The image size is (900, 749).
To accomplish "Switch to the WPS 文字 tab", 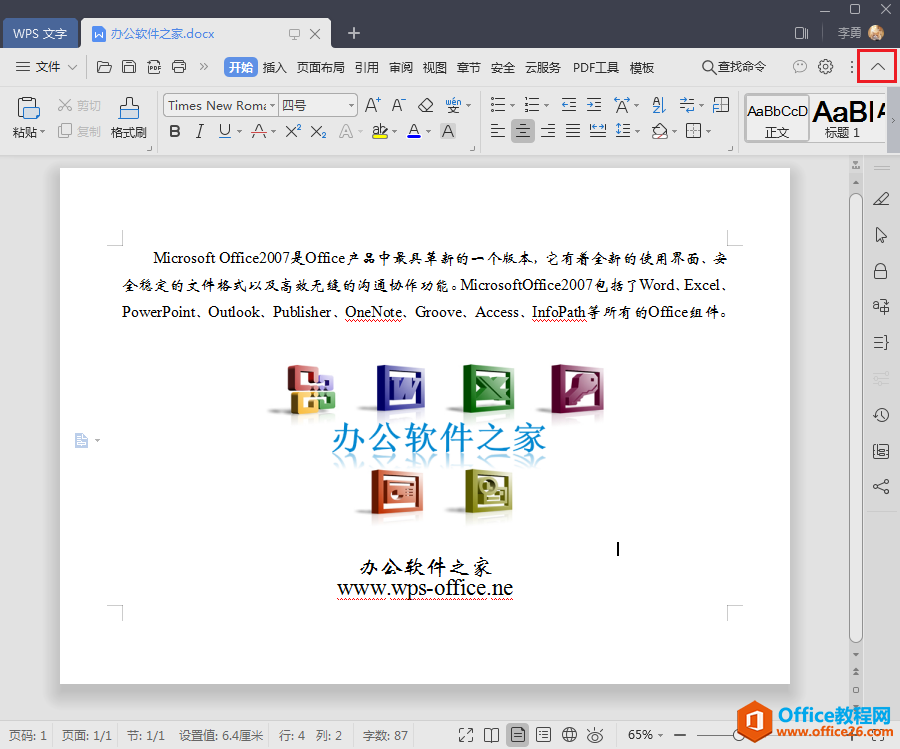I will point(40,33).
